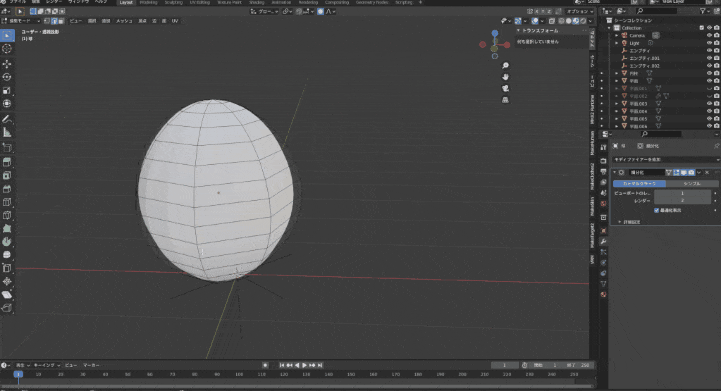Select the シンプル subdivision type button
Viewport: 721px width, 391px height.
pos(692,184)
